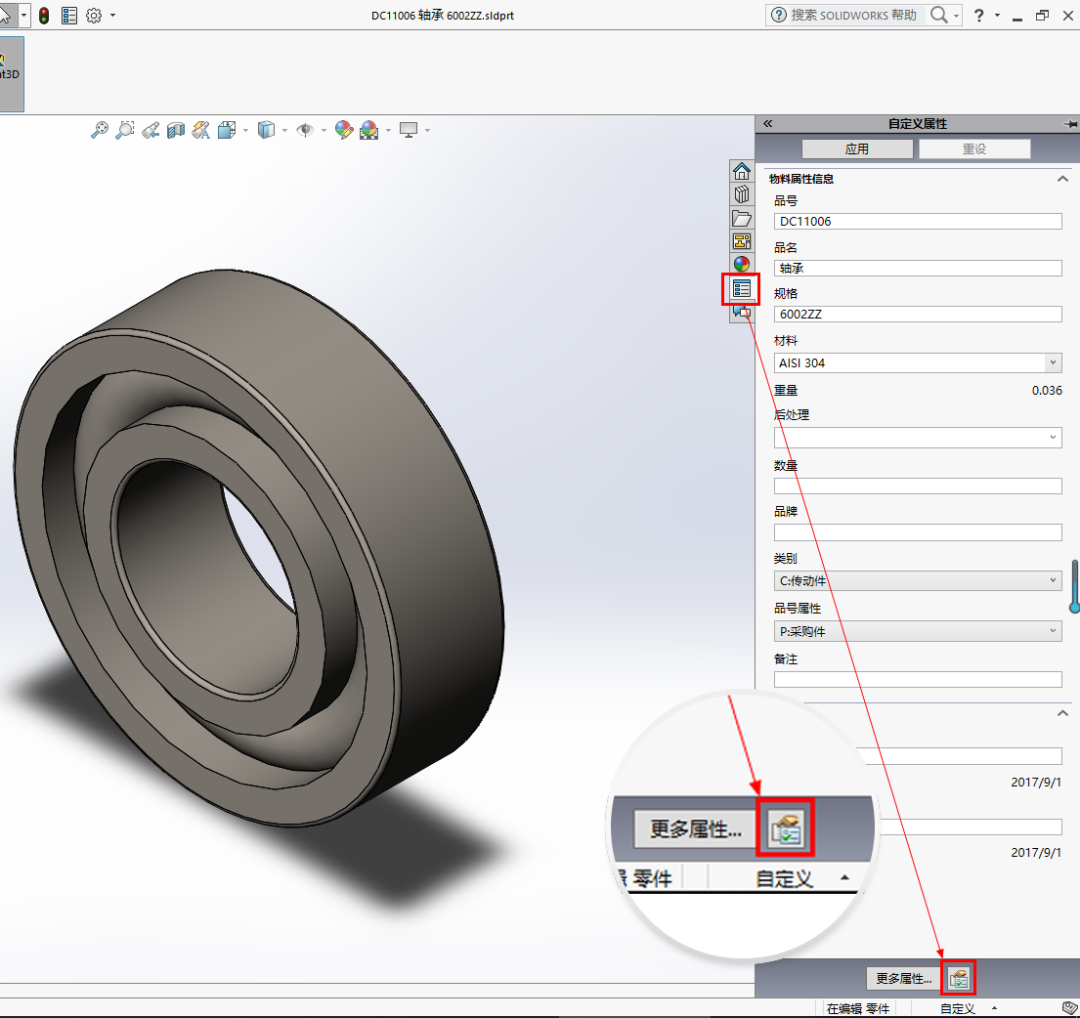Click the 品号 input field DC11006

pos(917,222)
